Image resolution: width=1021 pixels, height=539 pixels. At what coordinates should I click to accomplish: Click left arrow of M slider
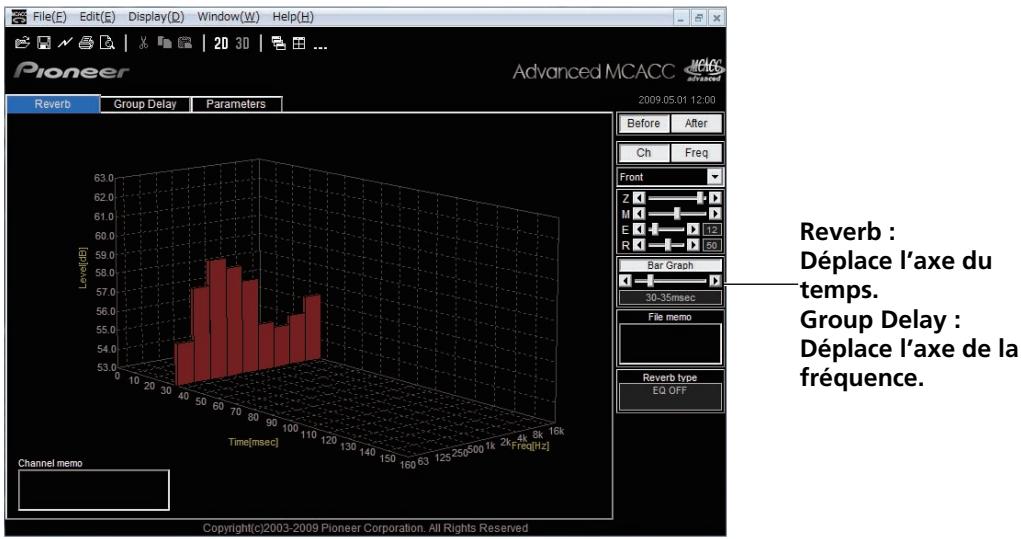[639, 214]
